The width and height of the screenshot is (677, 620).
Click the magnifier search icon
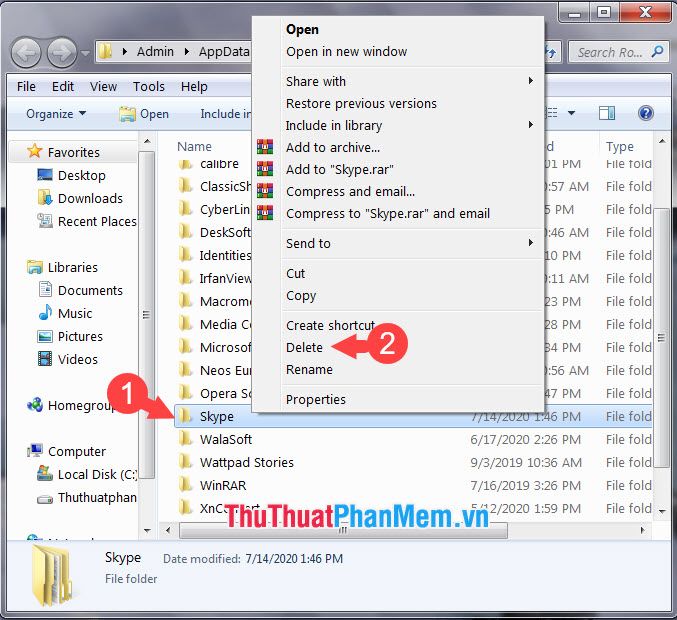pyautogui.click(x=658, y=52)
